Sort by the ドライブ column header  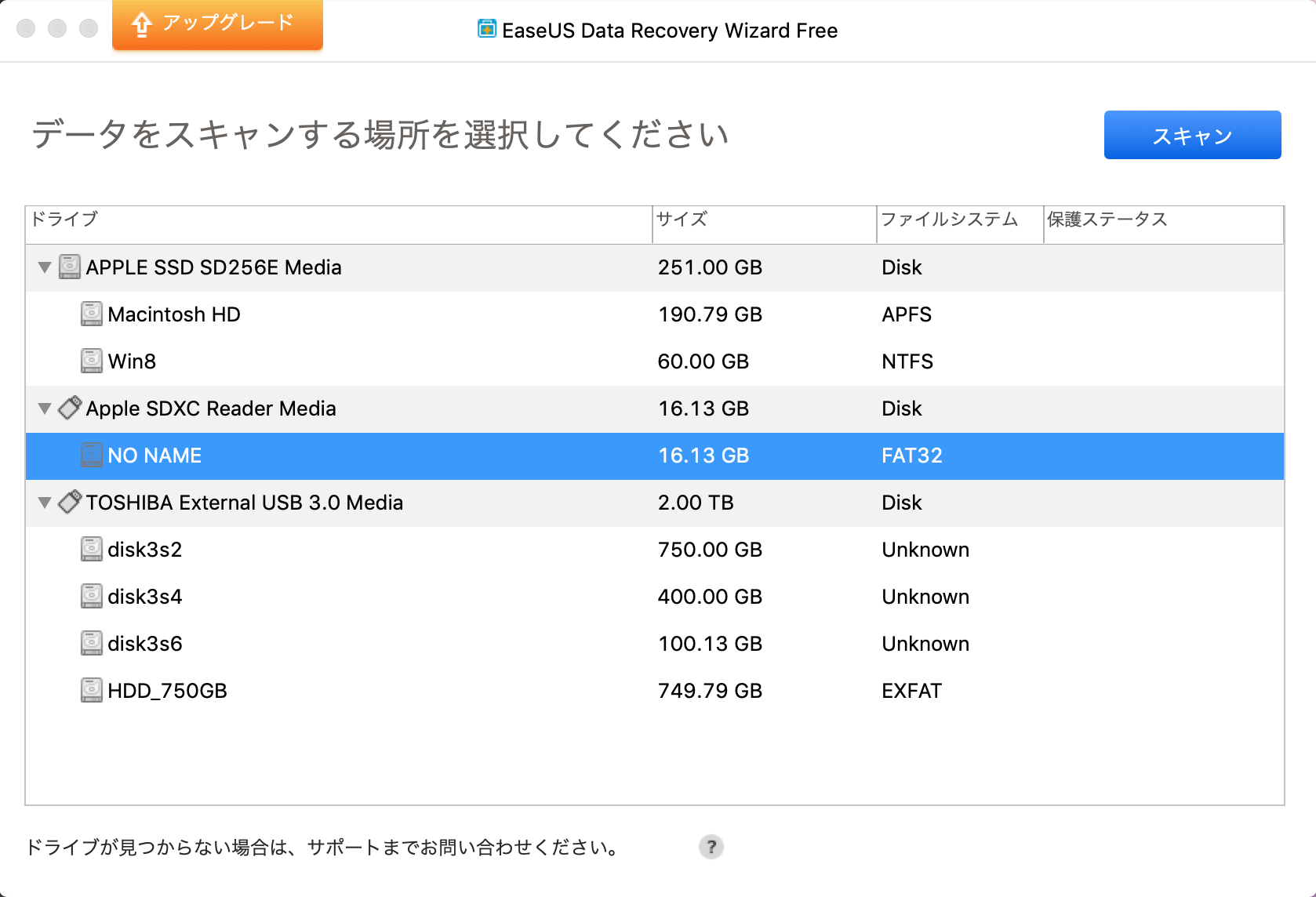point(339,224)
